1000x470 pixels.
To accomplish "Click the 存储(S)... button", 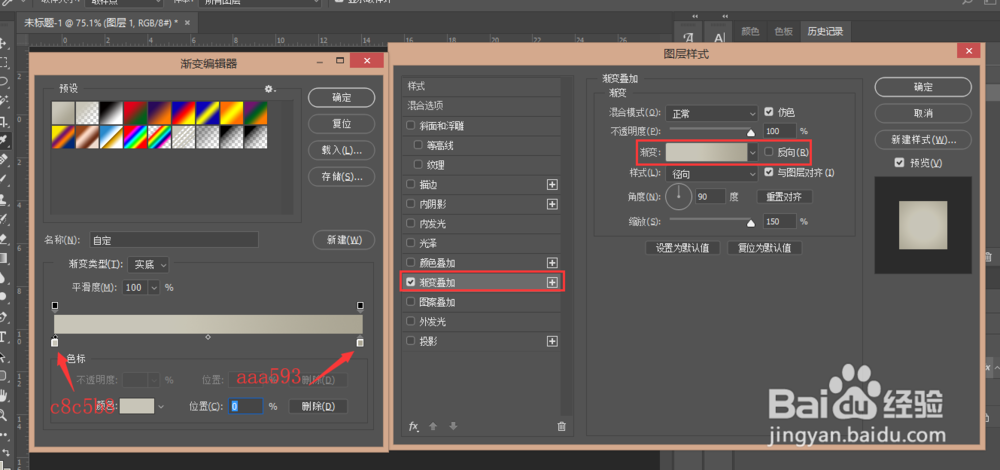I will click(341, 176).
